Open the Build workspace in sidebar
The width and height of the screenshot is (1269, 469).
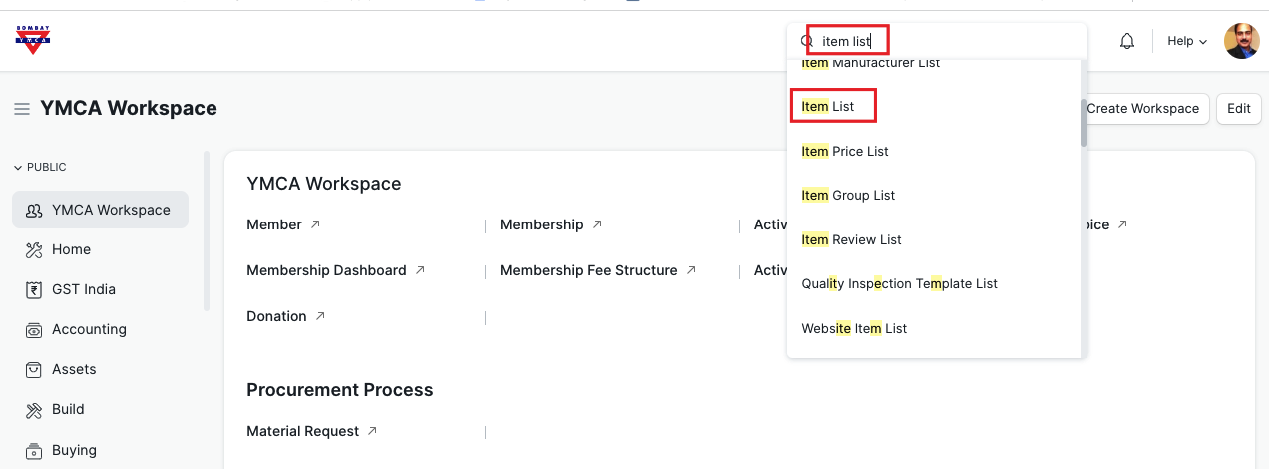pos(68,409)
